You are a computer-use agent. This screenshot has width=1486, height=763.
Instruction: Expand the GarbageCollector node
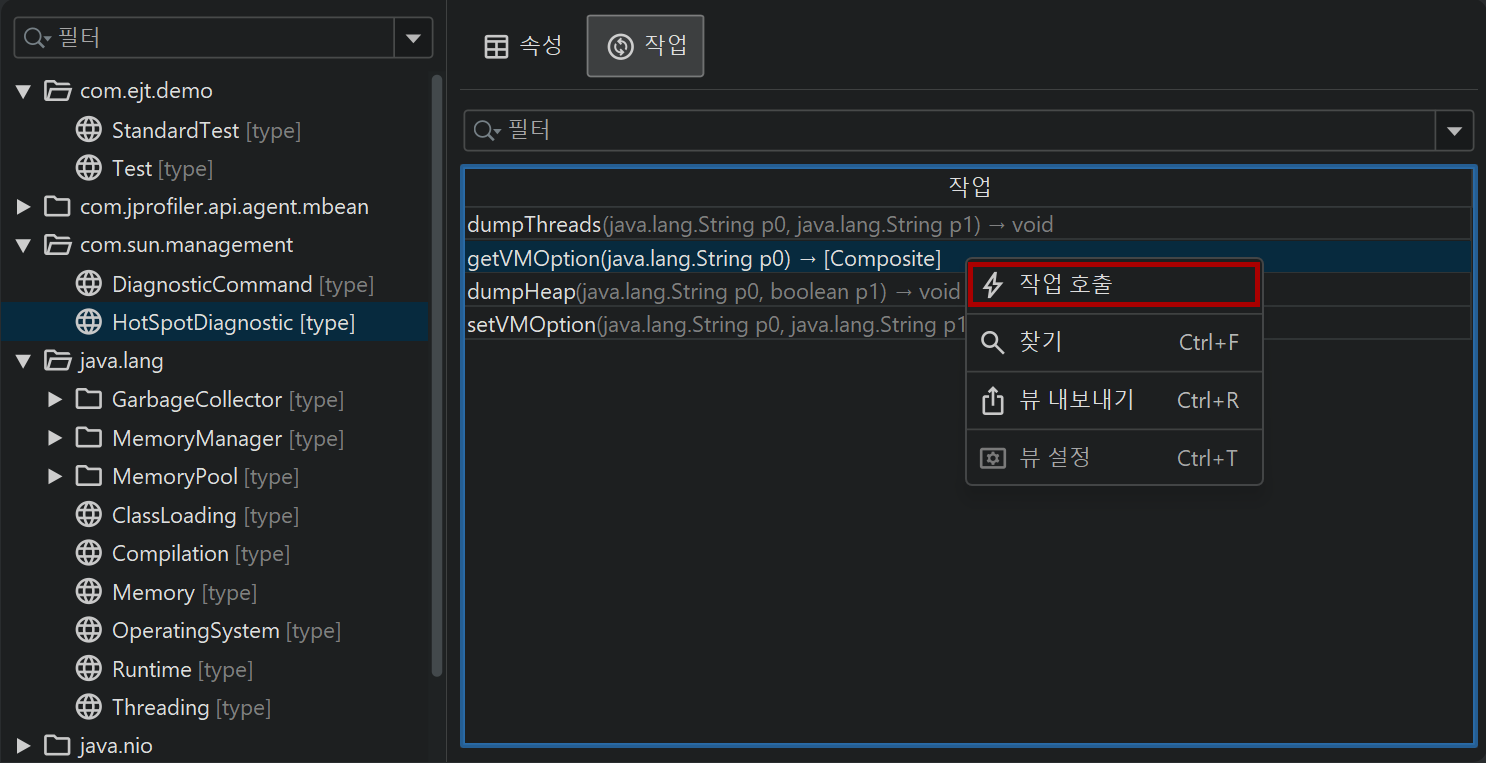point(56,400)
